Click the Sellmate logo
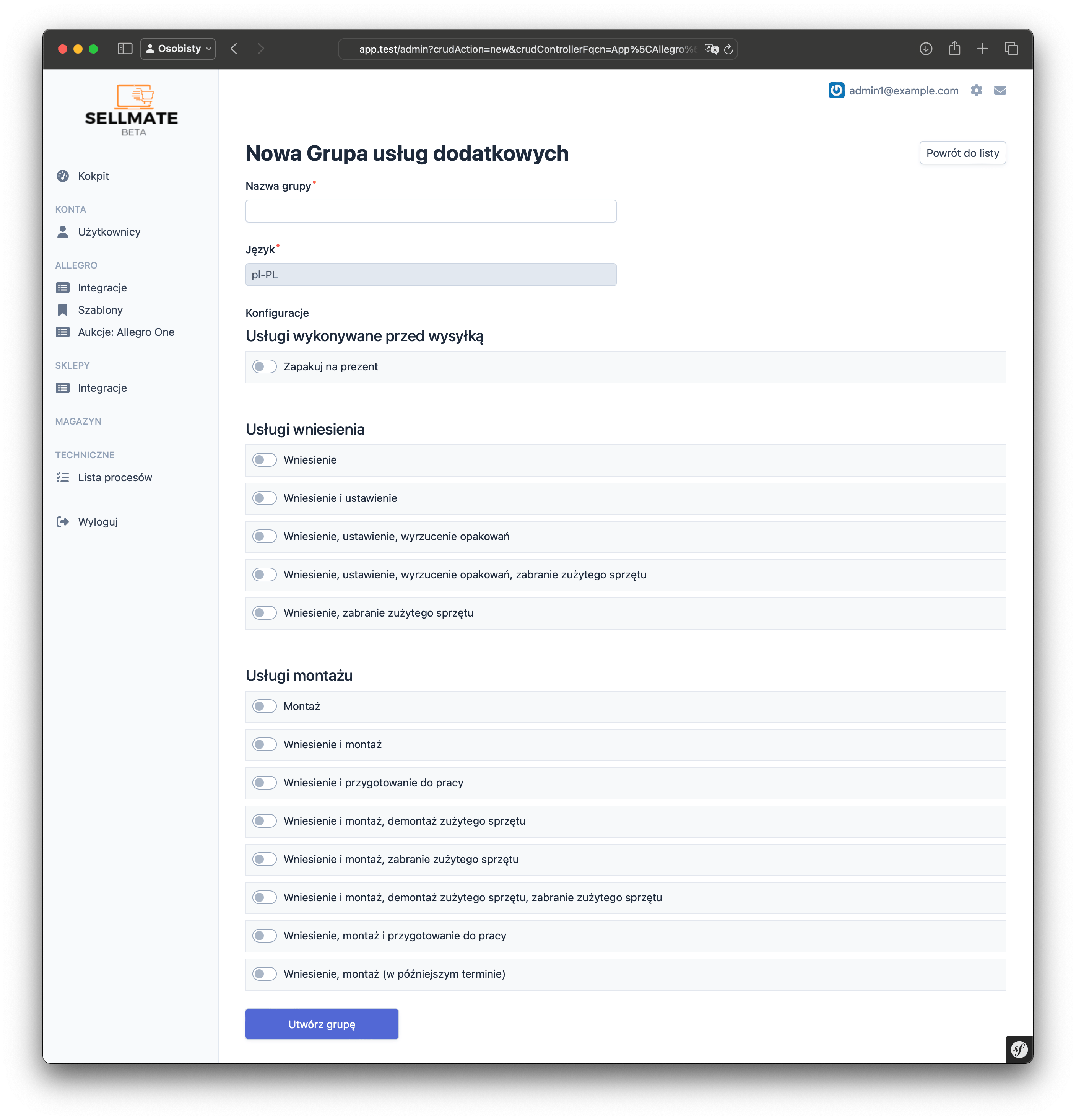This screenshot has height=1120, width=1076. [132, 110]
